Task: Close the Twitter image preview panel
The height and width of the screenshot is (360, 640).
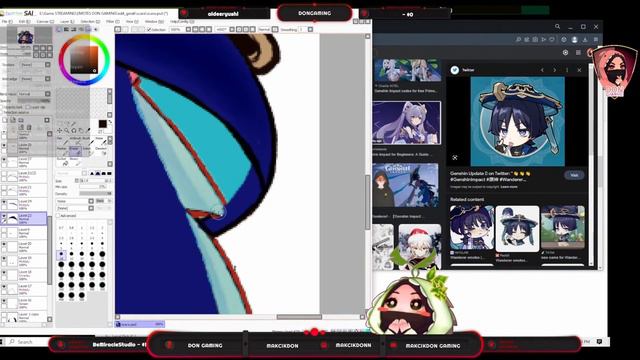Action: [x=579, y=70]
